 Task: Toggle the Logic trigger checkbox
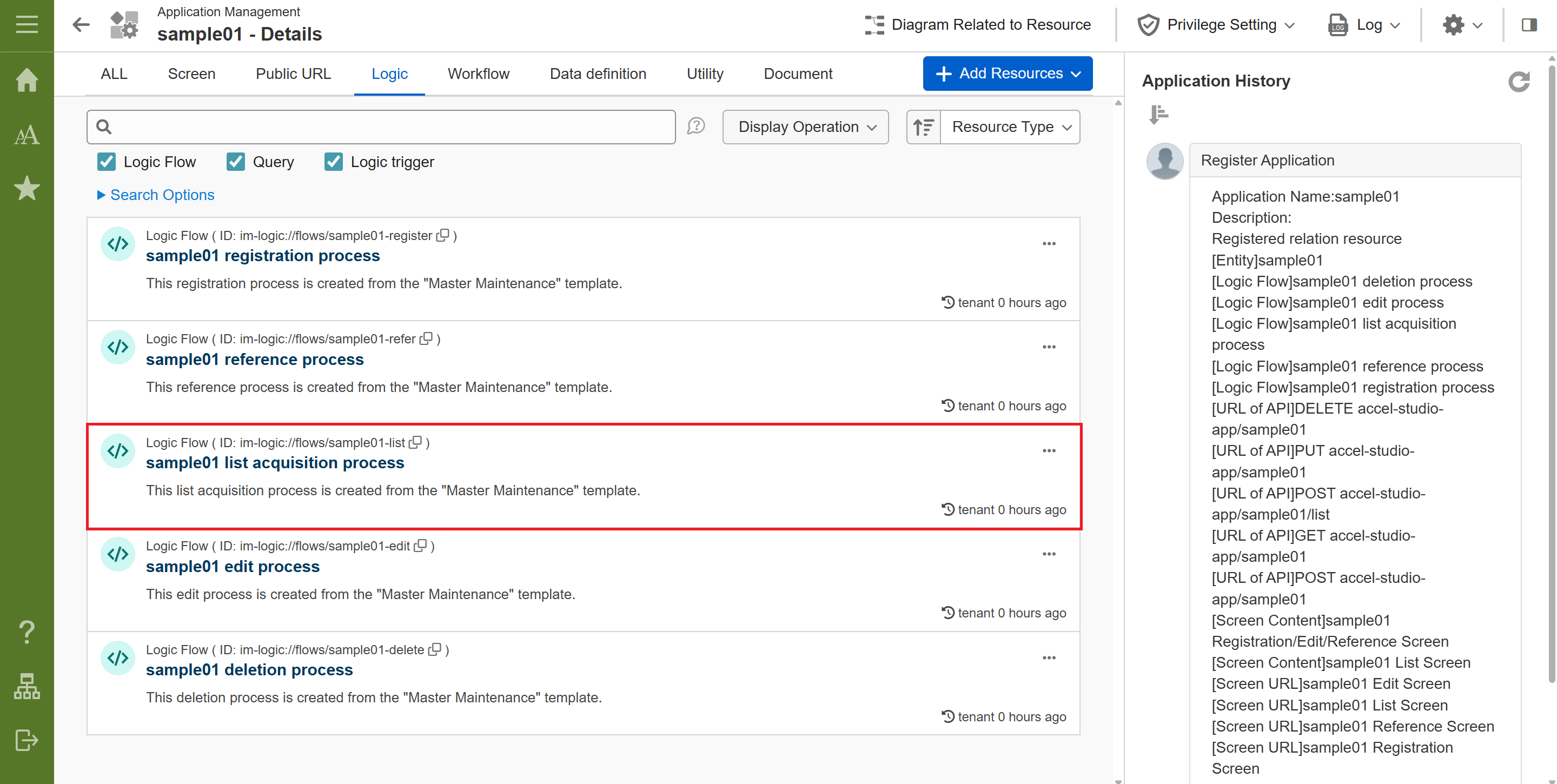click(333, 162)
